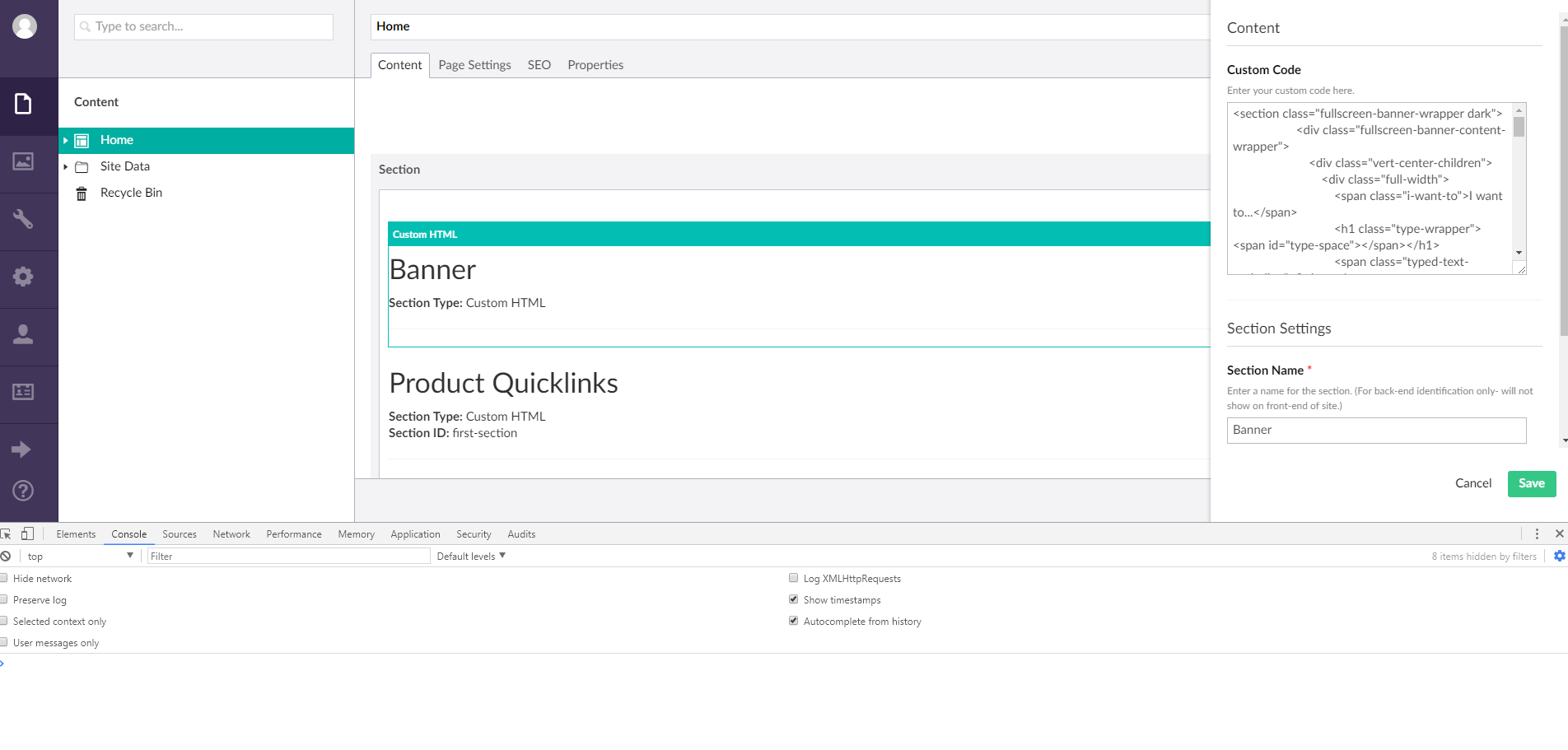Activate DevTools inspect element picker
1568x750 pixels.
click(6, 533)
